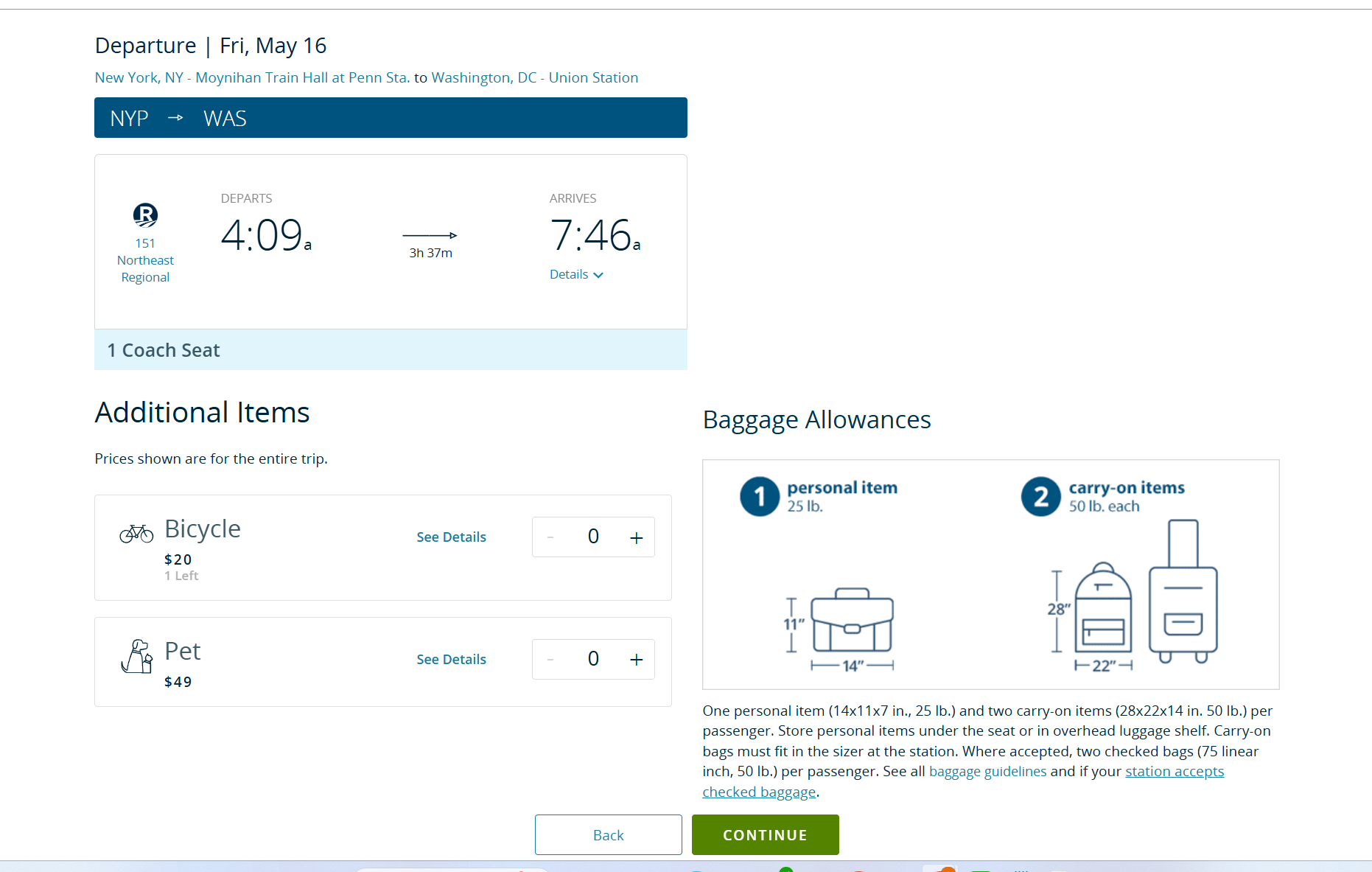The image size is (1372, 872).
Task: Click the Departure Fri, May 16 heading
Action: click(211, 46)
